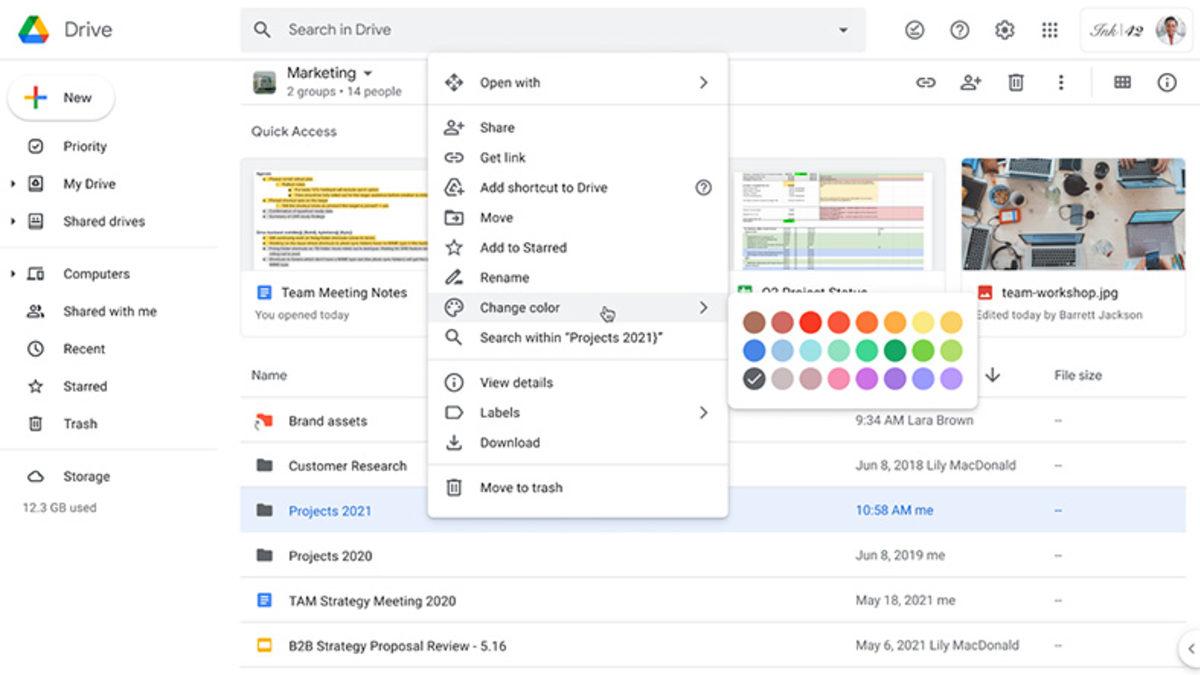Expand the Computers sidebar section

coord(10,273)
